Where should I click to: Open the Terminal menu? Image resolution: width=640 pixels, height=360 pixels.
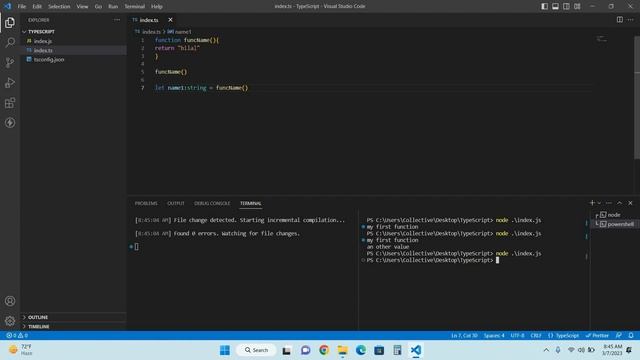click(134, 7)
